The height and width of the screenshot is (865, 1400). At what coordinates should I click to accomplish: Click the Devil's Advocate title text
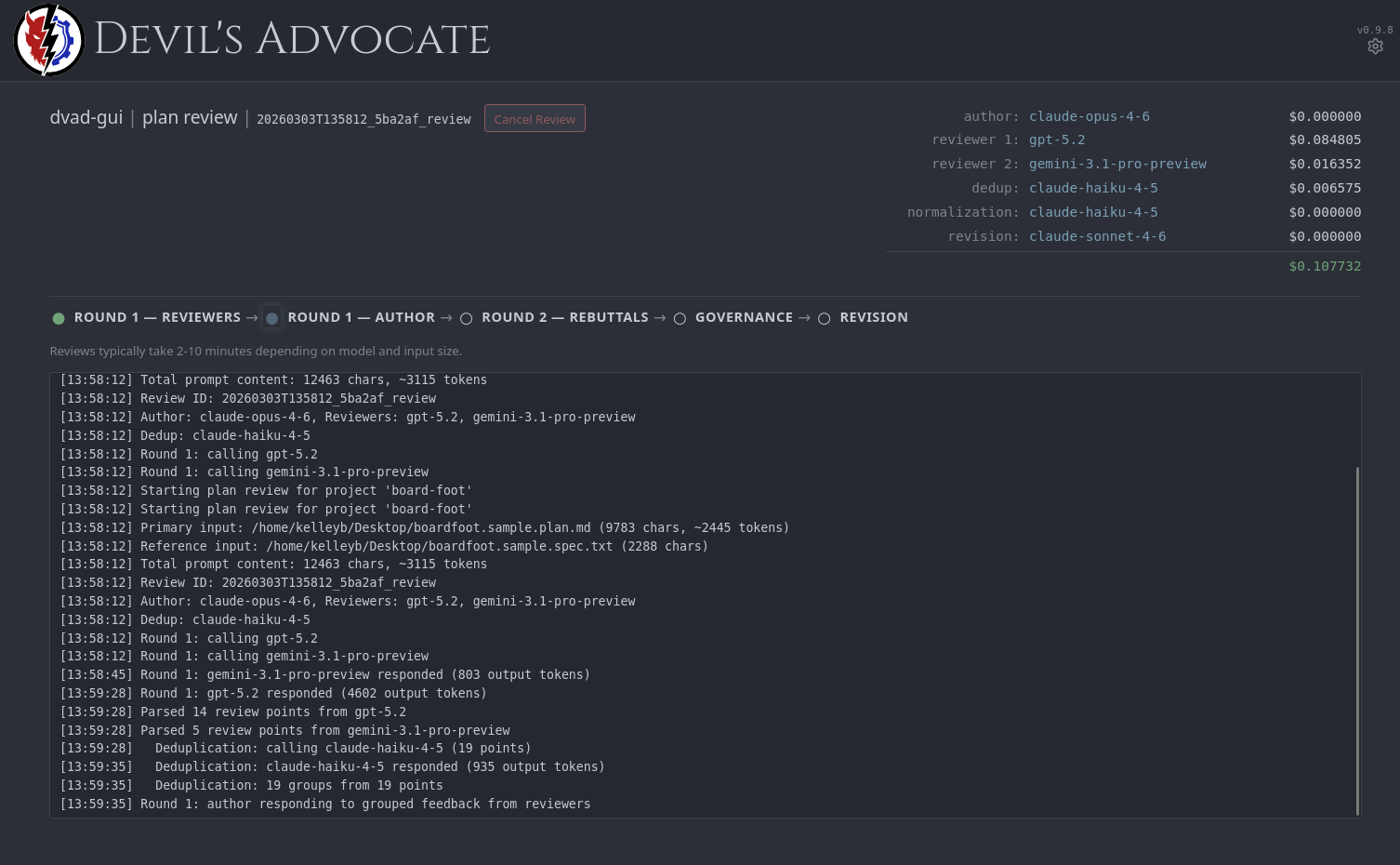tap(292, 39)
